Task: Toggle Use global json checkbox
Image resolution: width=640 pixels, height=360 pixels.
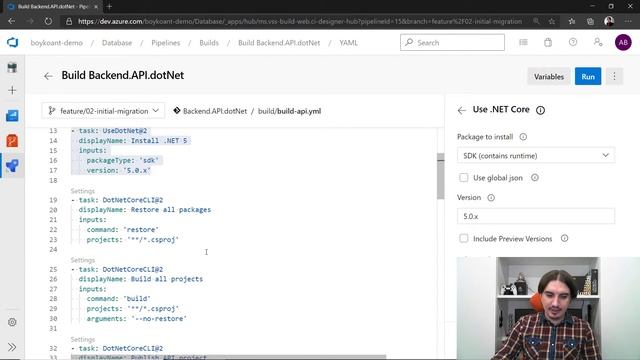Action: click(464, 178)
